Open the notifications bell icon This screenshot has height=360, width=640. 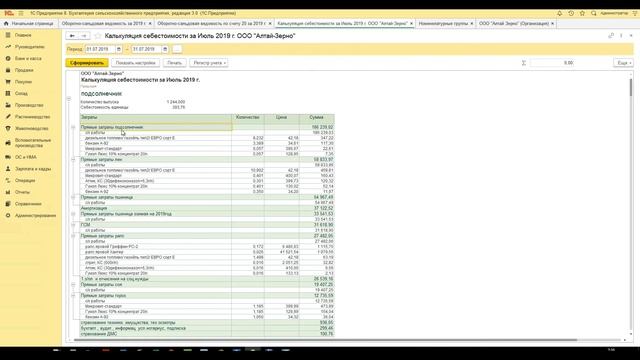click(x=560, y=13)
